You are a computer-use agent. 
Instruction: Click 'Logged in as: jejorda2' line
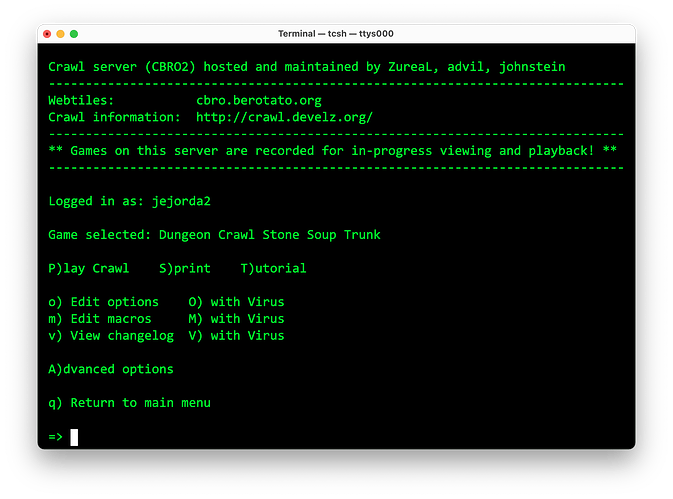pyautogui.click(x=130, y=201)
